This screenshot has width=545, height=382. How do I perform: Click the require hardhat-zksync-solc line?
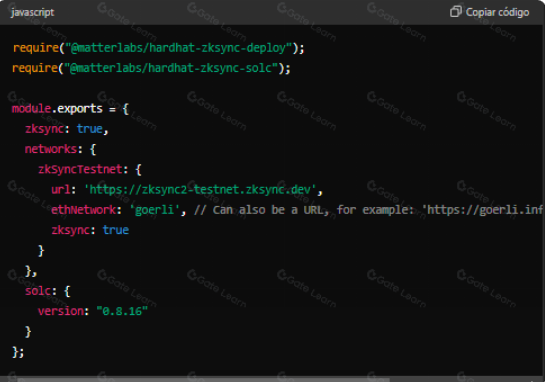pos(152,68)
